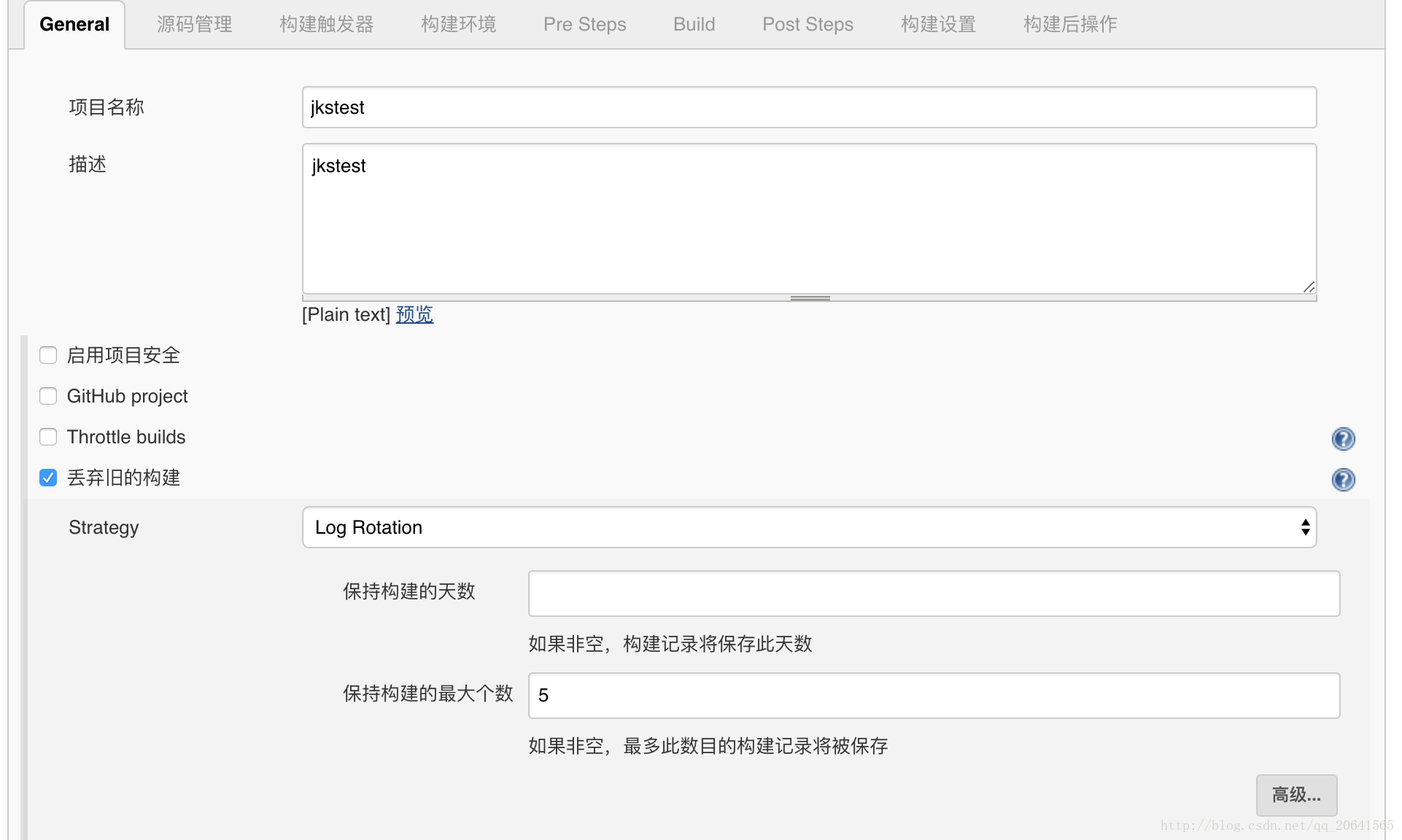Click the Pre Steps tab
This screenshot has width=1402, height=840.
(x=583, y=25)
